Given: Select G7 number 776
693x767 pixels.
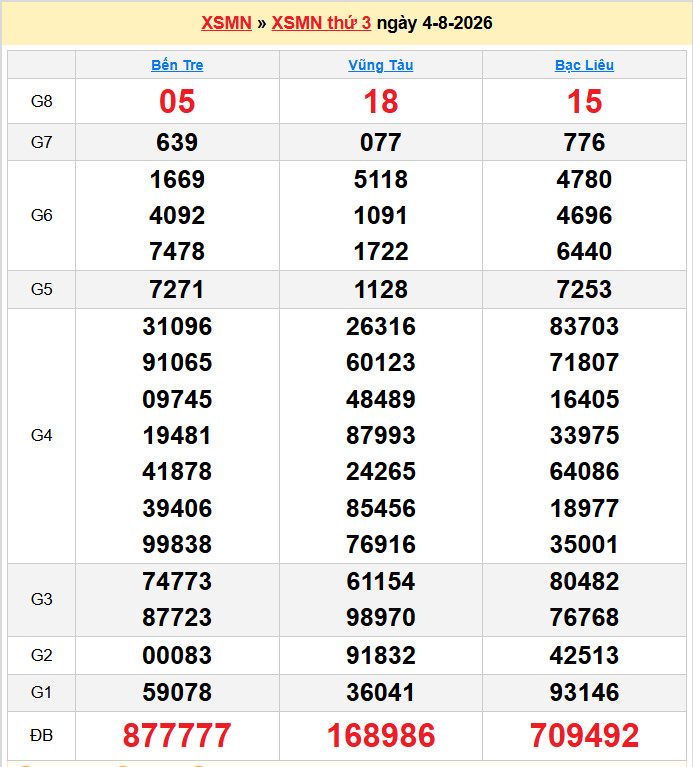Looking at the screenshot, I should coord(584,142).
